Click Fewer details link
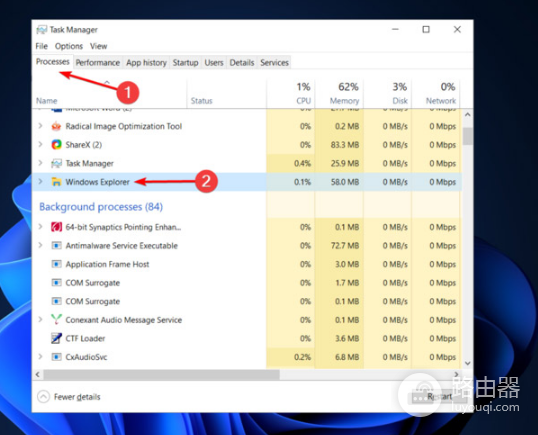538x435 pixels. [x=77, y=397]
